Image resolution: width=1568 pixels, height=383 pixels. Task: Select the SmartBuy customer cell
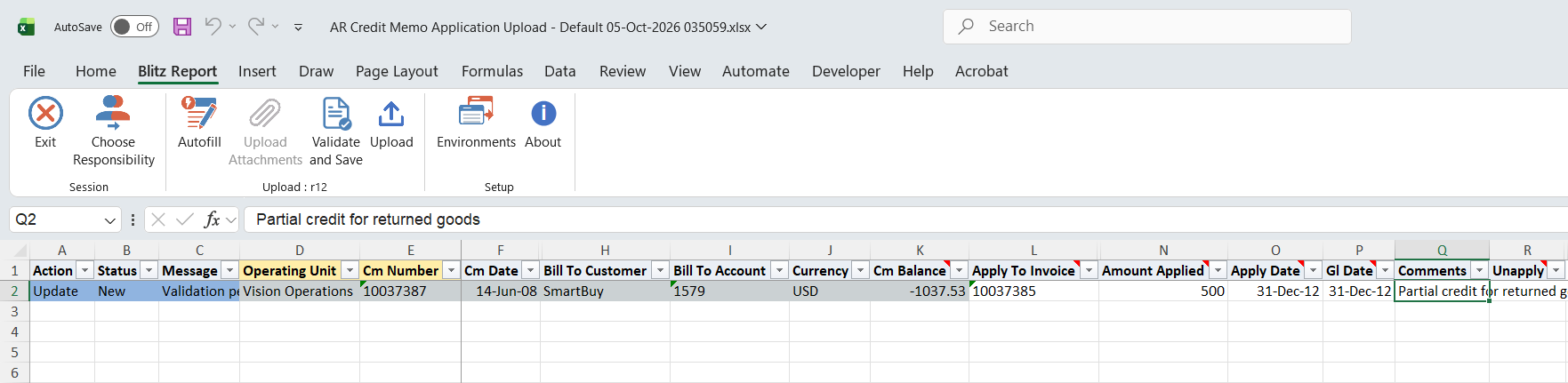[x=605, y=291]
